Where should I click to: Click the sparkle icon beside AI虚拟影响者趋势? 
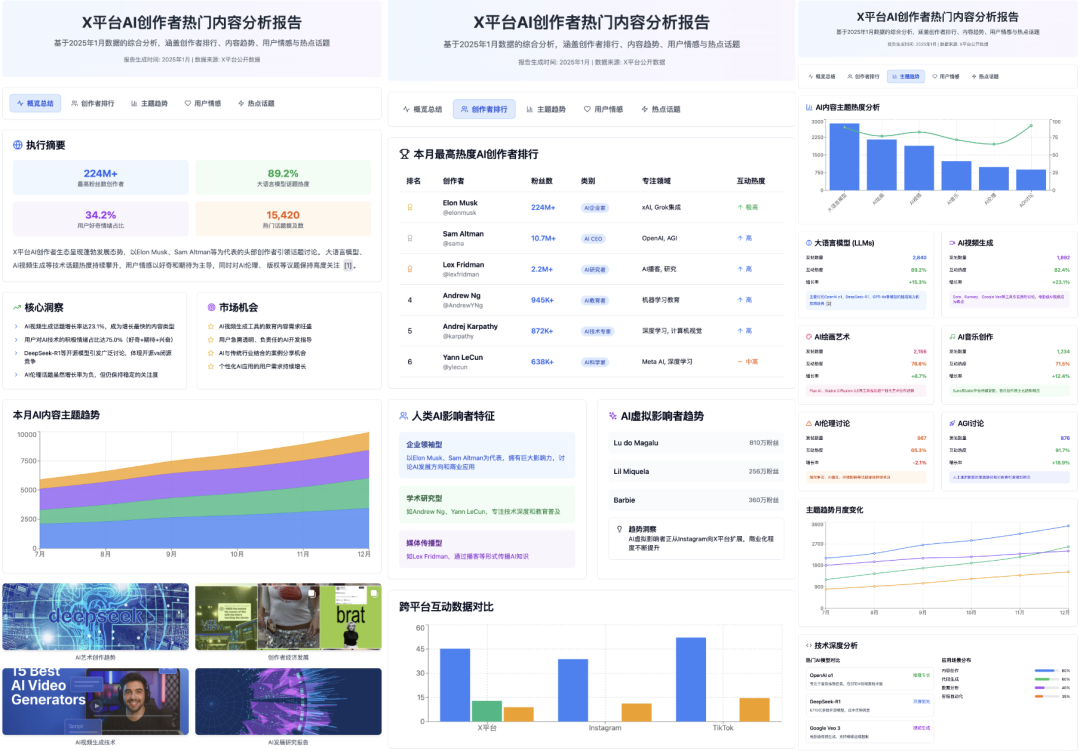pyautogui.click(x=612, y=416)
